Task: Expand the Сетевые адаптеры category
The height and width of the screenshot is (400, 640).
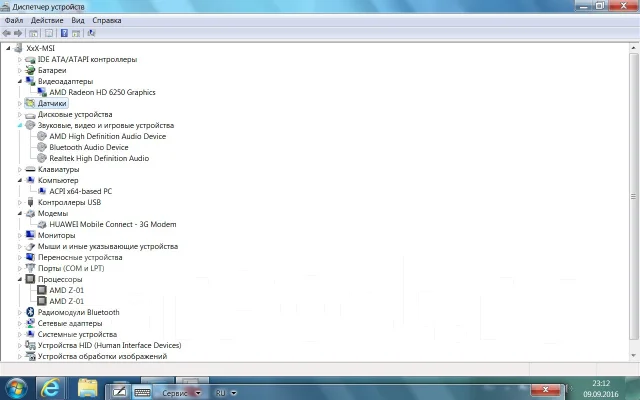Action: tap(19, 323)
